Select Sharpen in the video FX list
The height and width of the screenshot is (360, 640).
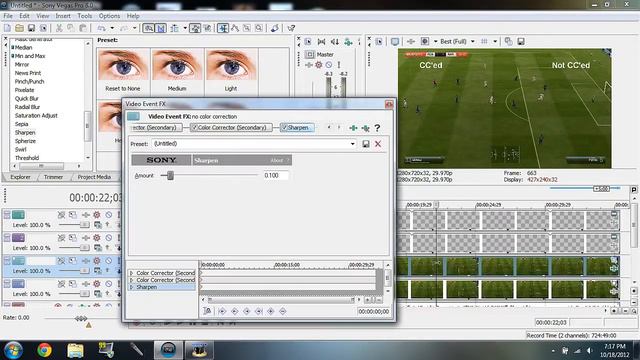[x=25, y=132]
